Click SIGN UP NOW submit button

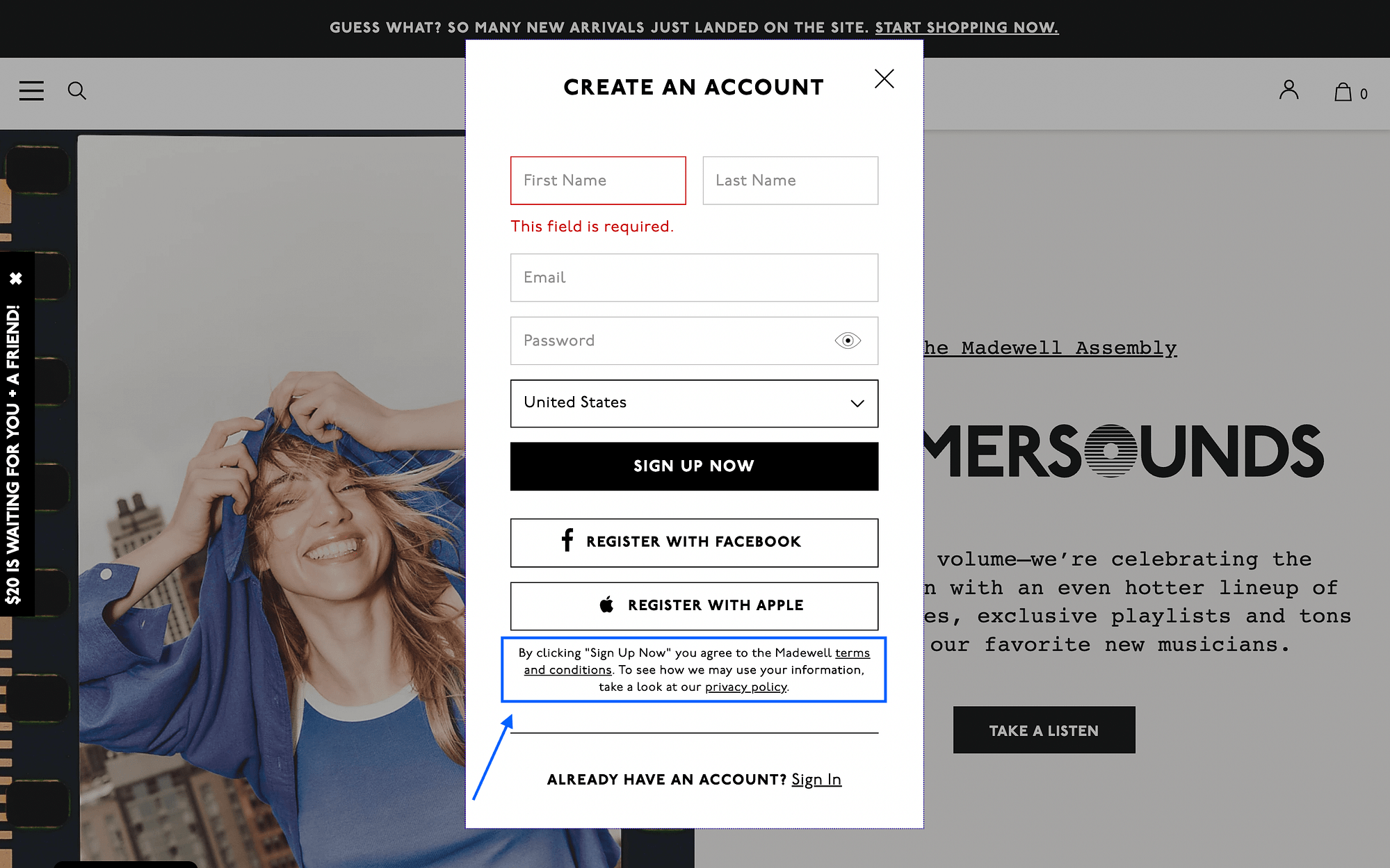click(x=694, y=466)
